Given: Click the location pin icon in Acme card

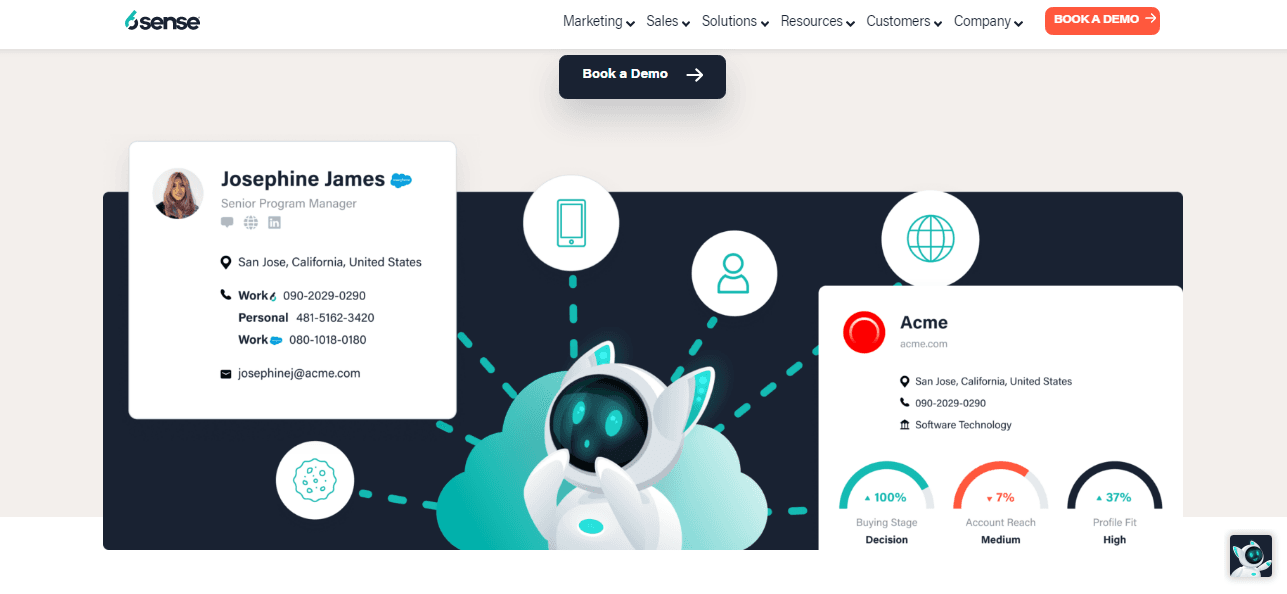Looking at the screenshot, I should click(x=905, y=381).
